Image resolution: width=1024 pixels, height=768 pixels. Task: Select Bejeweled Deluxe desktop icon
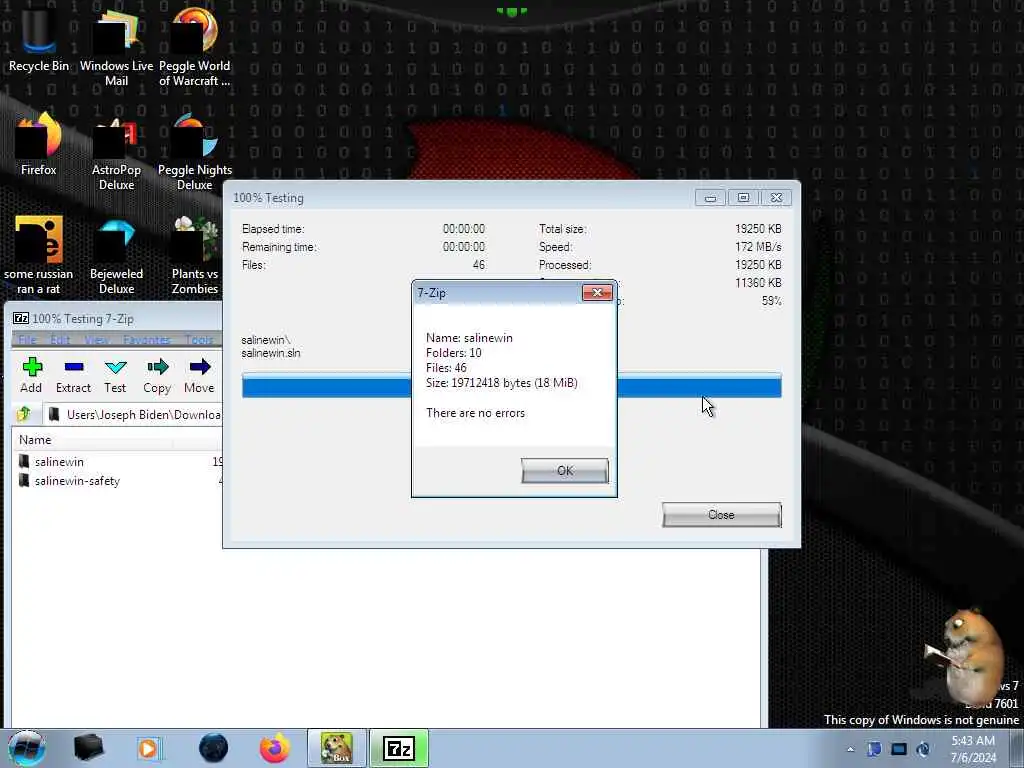tap(116, 255)
